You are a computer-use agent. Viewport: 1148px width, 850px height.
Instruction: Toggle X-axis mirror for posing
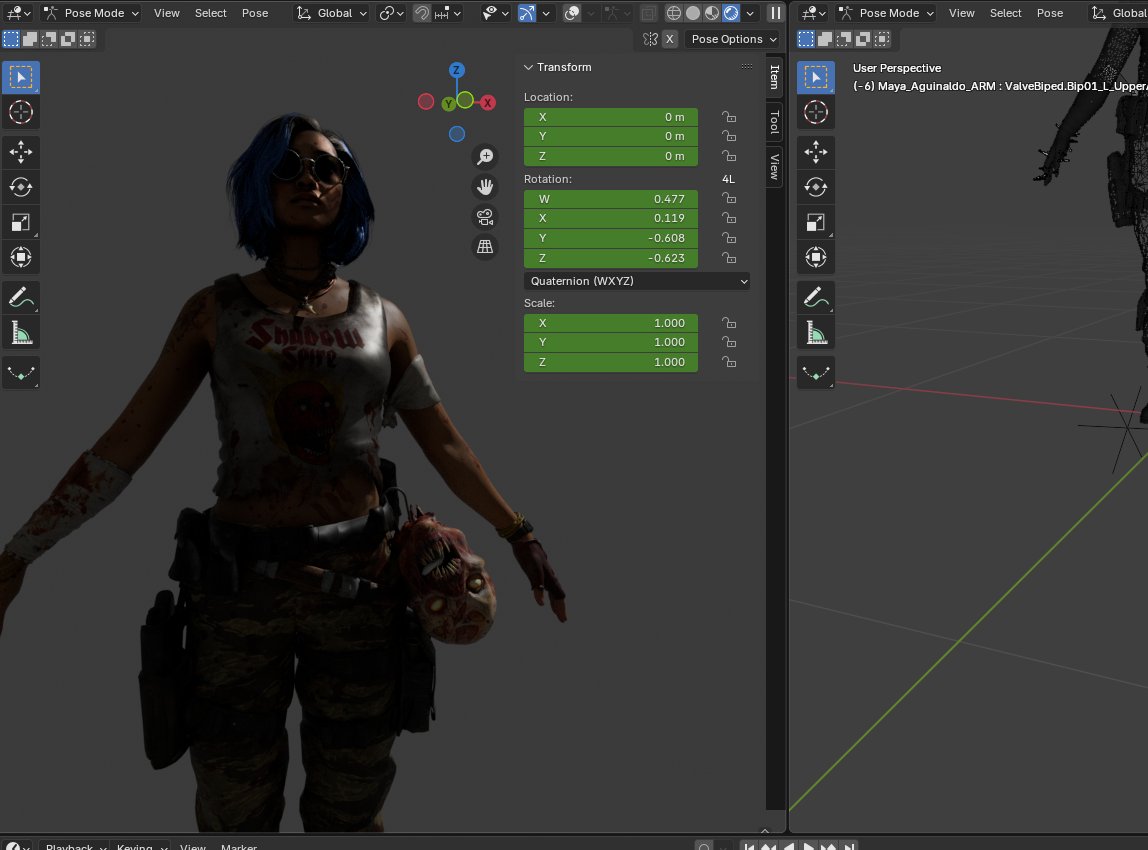669,40
